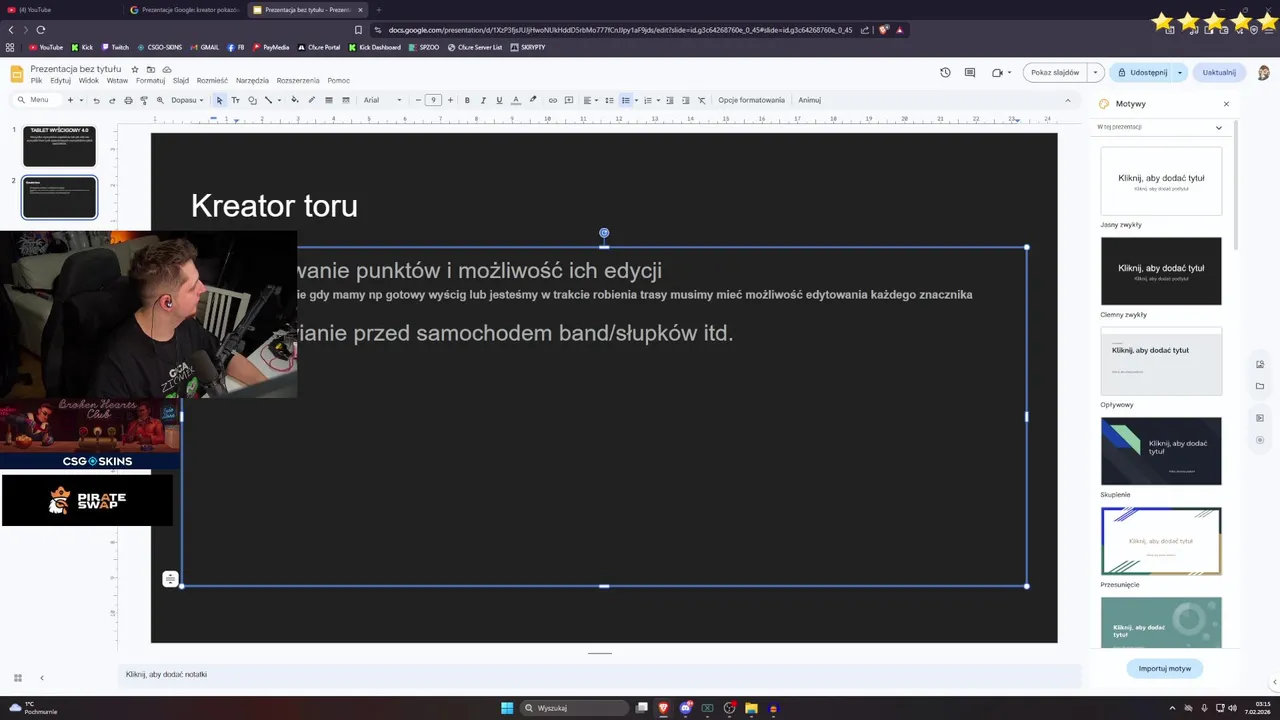Open border dash style tool
The image size is (1280, 720).
click(x=346, y=100)
